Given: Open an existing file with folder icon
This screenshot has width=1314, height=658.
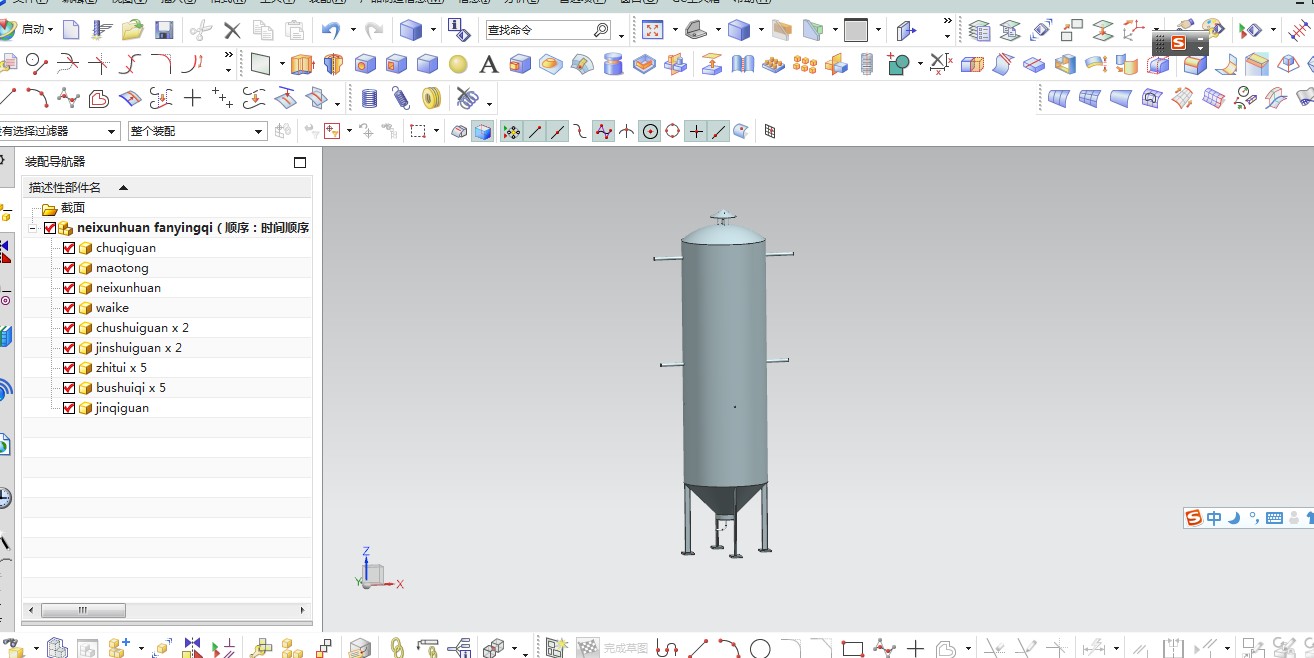Looking at the screenshot, I should click(x=132, y=31).
